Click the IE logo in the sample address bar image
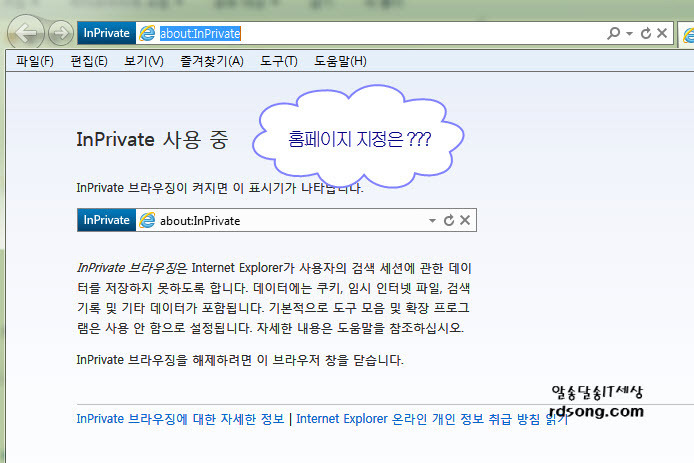This screenshot has width=694, height=463. (x=147, y=220)
